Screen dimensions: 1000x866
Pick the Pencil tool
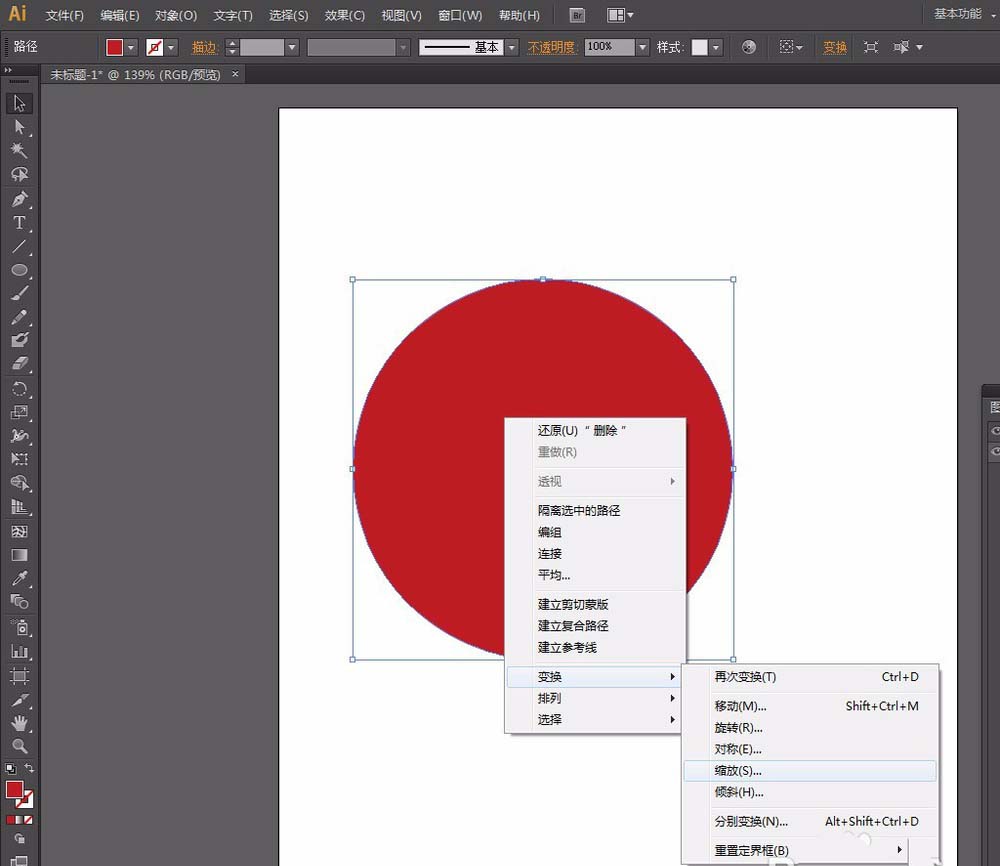click(19, 317)
